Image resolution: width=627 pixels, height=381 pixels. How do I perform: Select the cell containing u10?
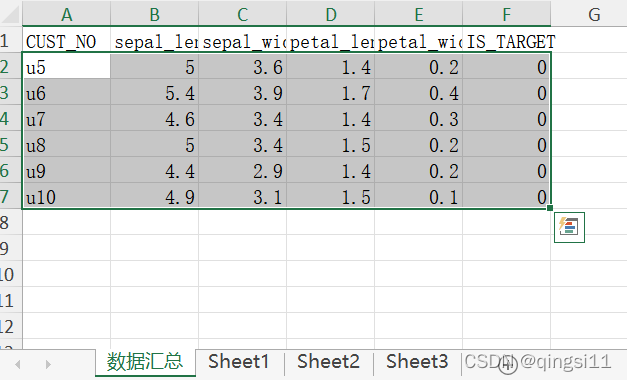(x=66, y=196)
